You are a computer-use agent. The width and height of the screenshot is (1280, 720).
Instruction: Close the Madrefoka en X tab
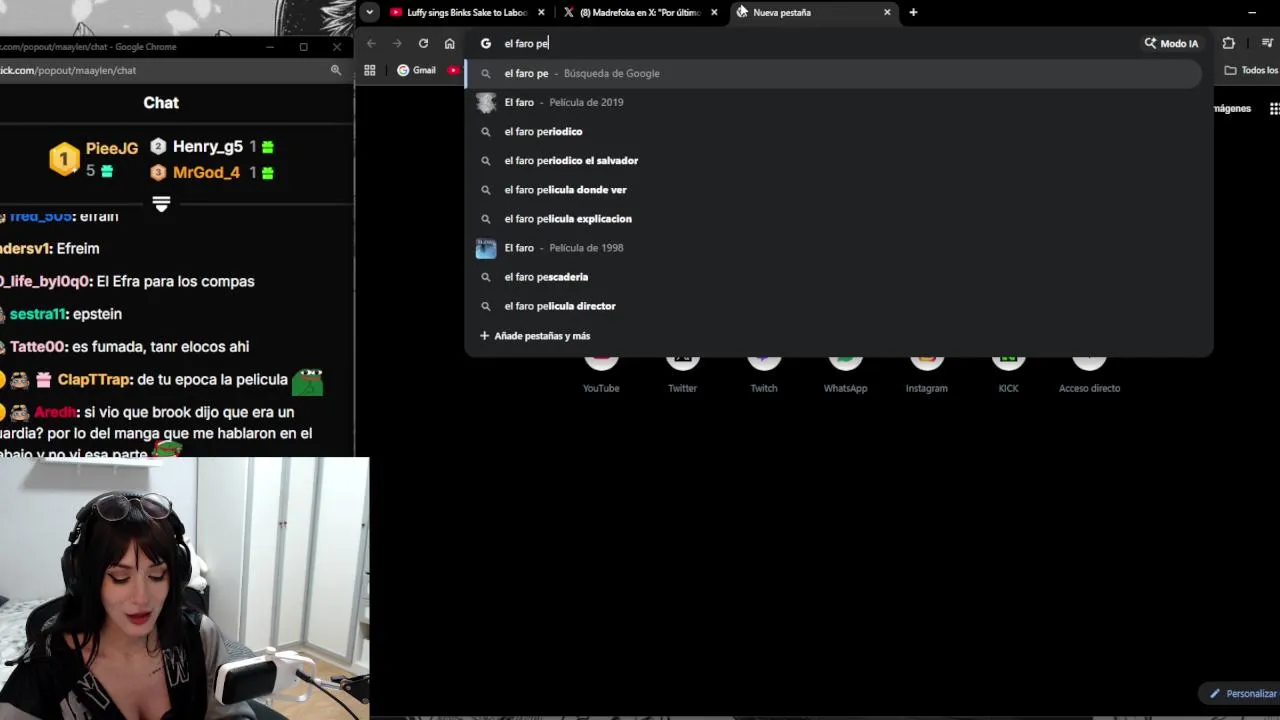(714, 12)
